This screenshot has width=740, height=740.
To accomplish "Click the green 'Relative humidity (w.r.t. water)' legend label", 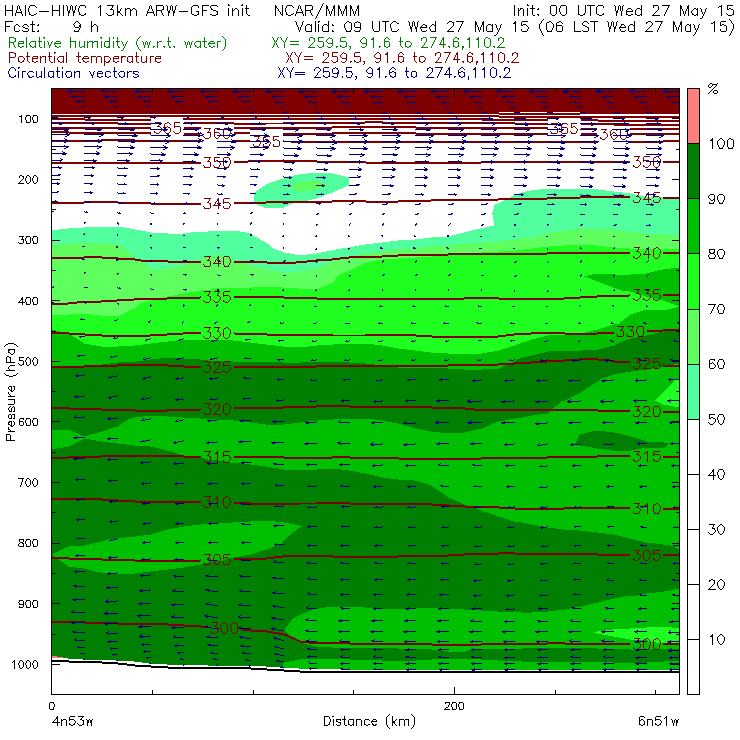I will coord(118,43).
